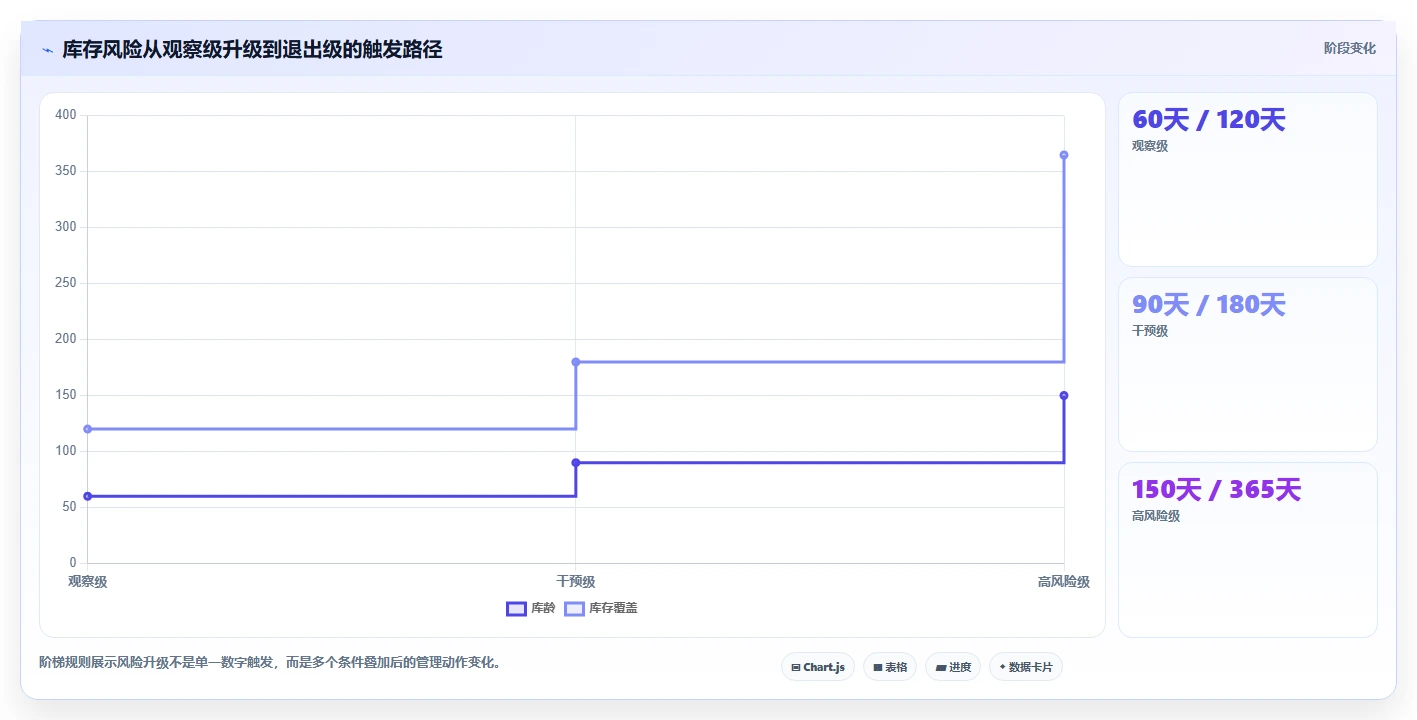This screenshot has height=720, width=1417.
Task: Click the Chart.js chip
Action: coord(818,667)
